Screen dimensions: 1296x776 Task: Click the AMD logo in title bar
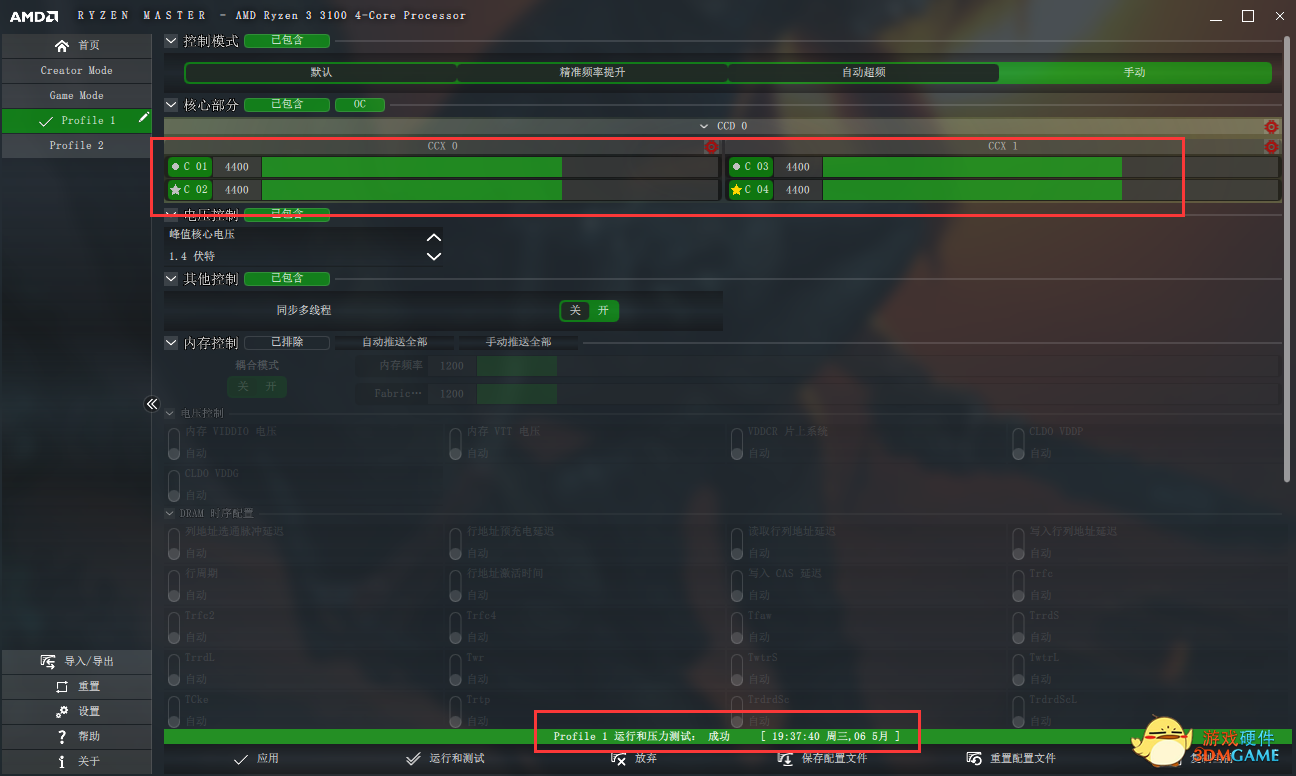(34, 16)
